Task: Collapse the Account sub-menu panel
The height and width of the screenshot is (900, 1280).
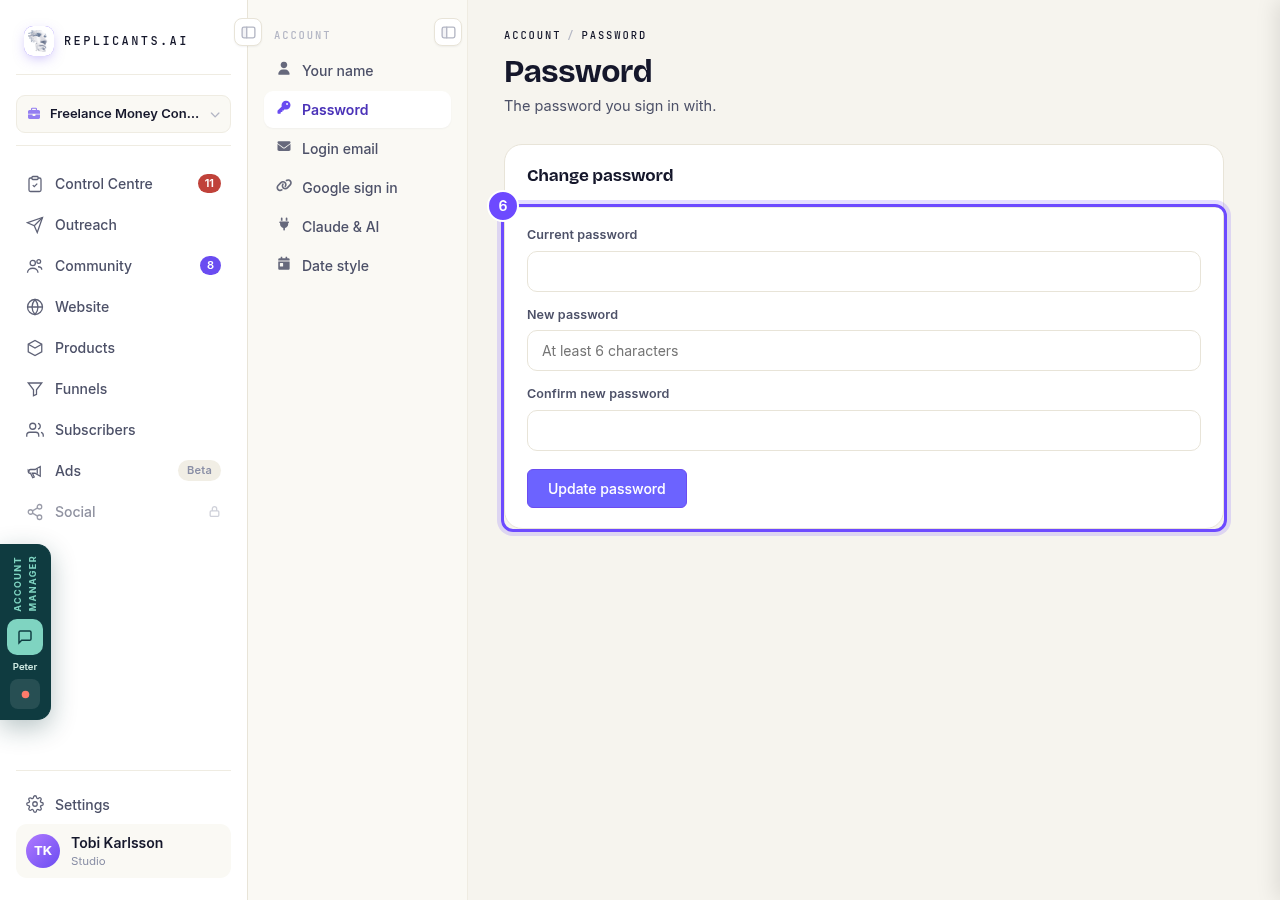Action: pos(448,33)
